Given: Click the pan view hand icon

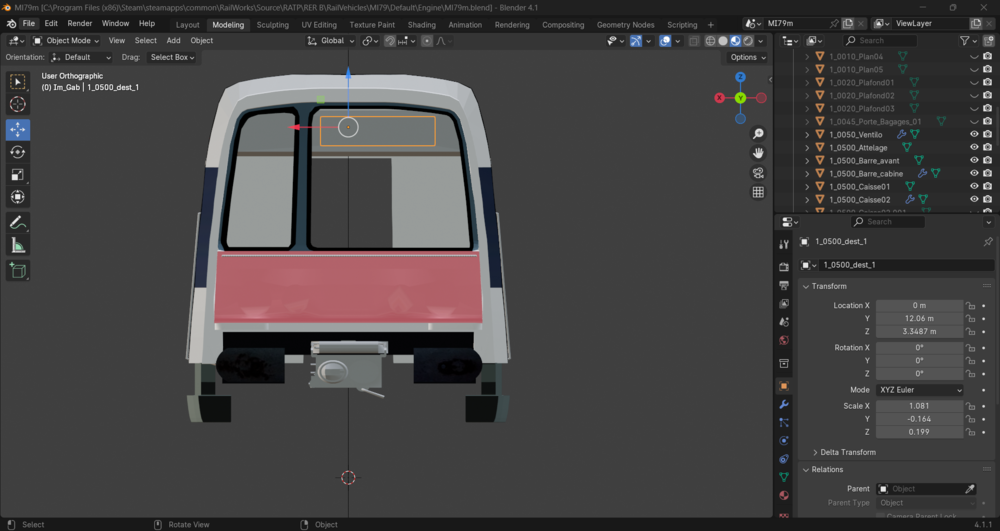Looking at the screenshot, I should tap(758, 153).
